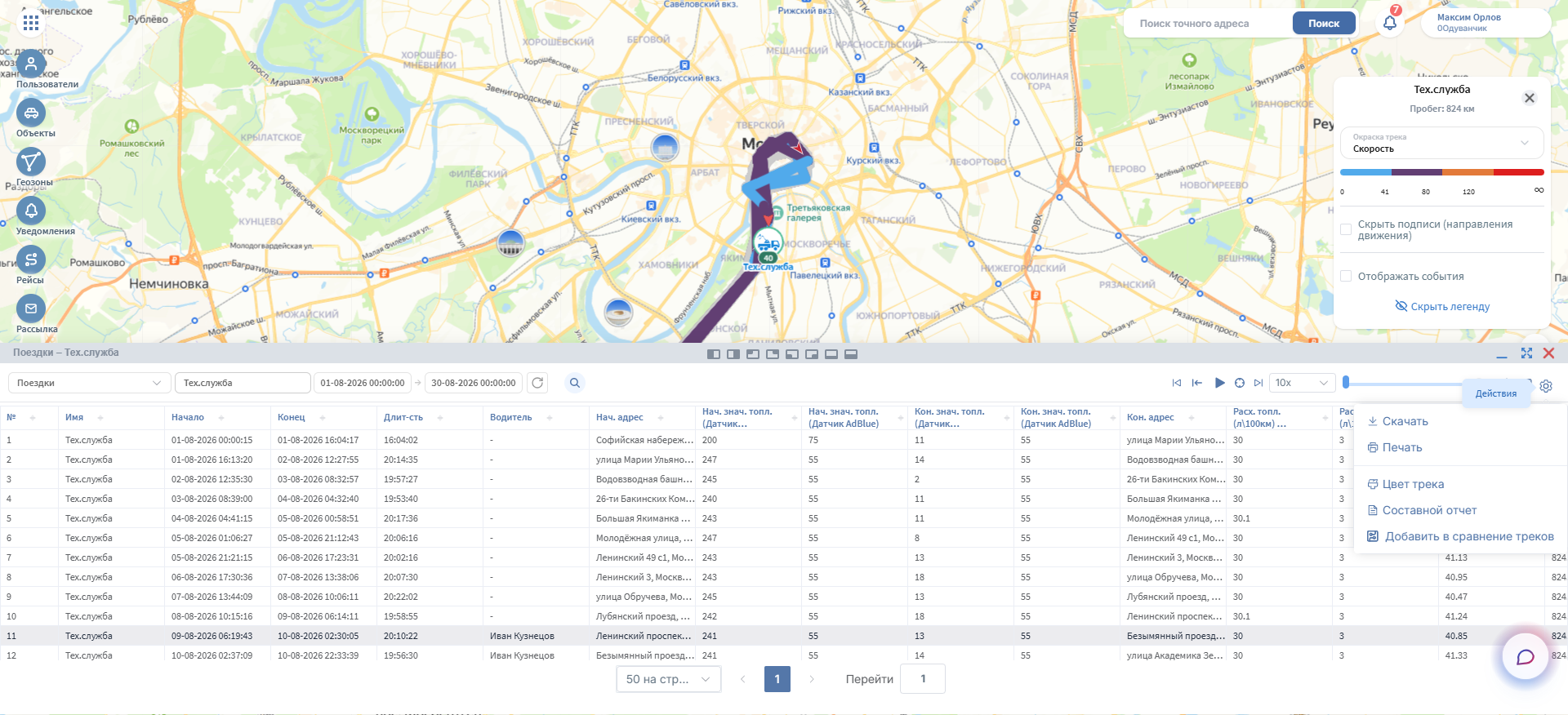Open the Поездки report type dropdown
Viewport: 1568px width, 715px height.
pyautogui.click(x=90, y=383)
